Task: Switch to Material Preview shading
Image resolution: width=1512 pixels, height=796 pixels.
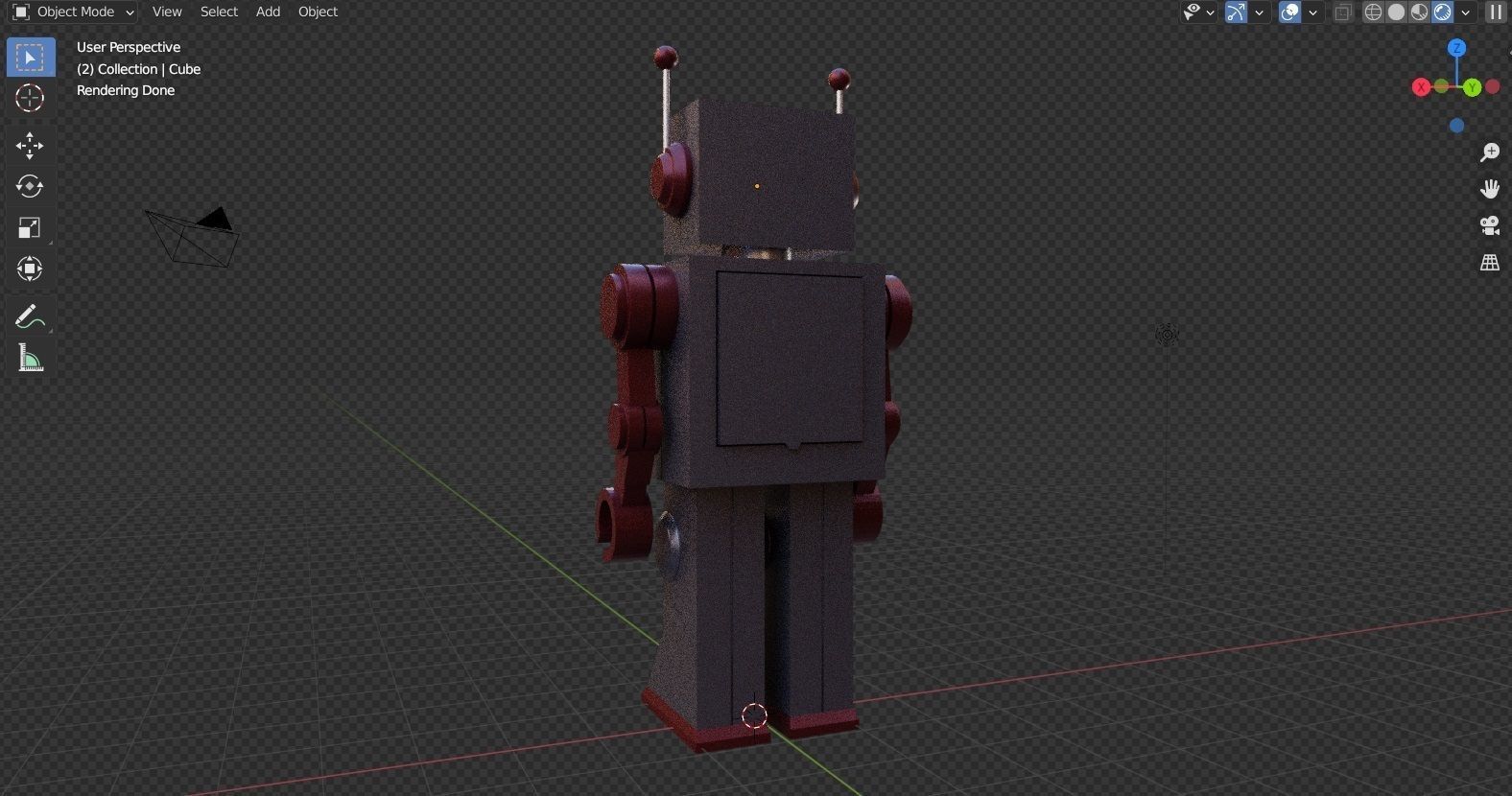Action: pyautogui.click(x=1420, y=12)
